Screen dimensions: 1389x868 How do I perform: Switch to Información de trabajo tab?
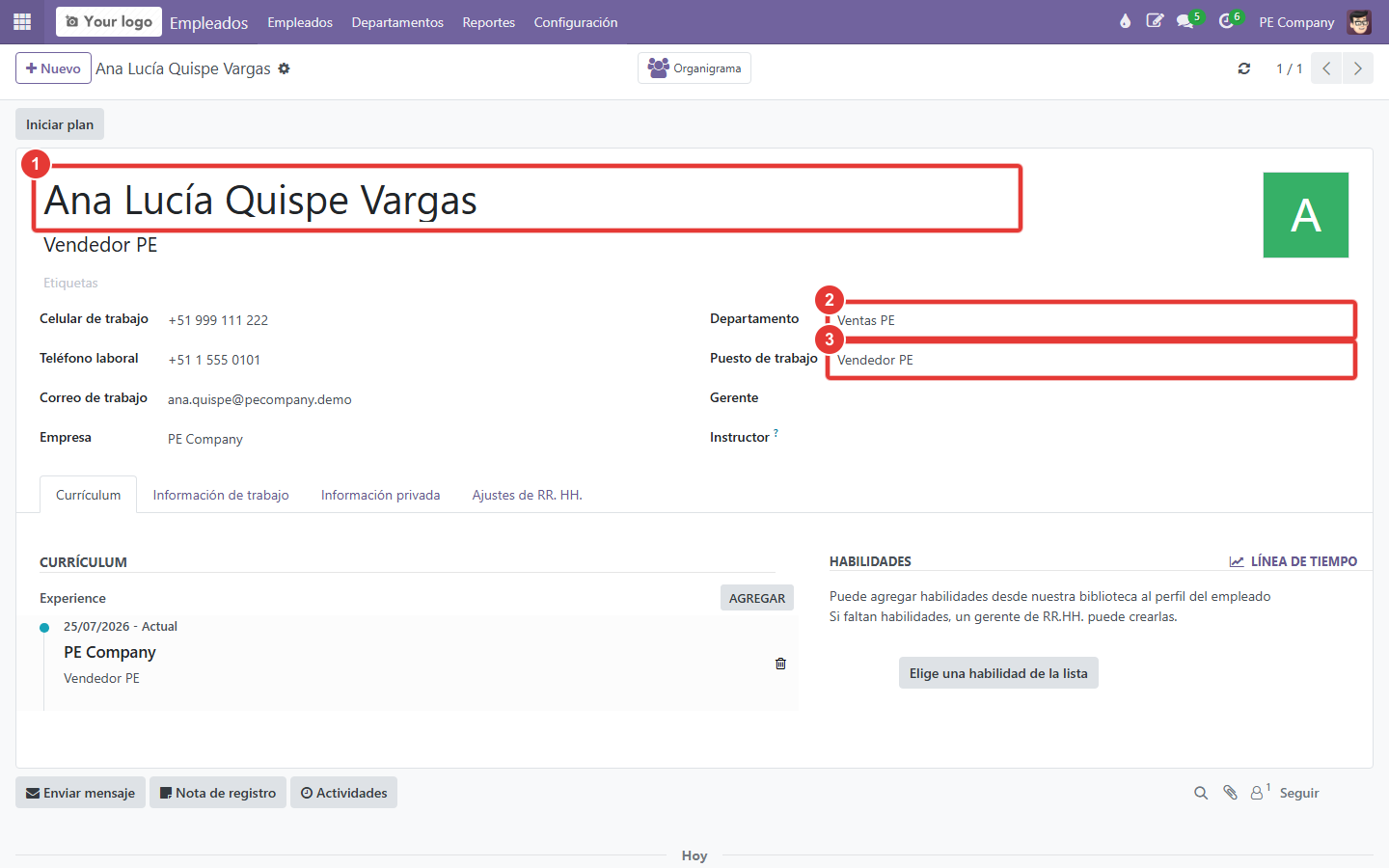(x=221, y=495)
